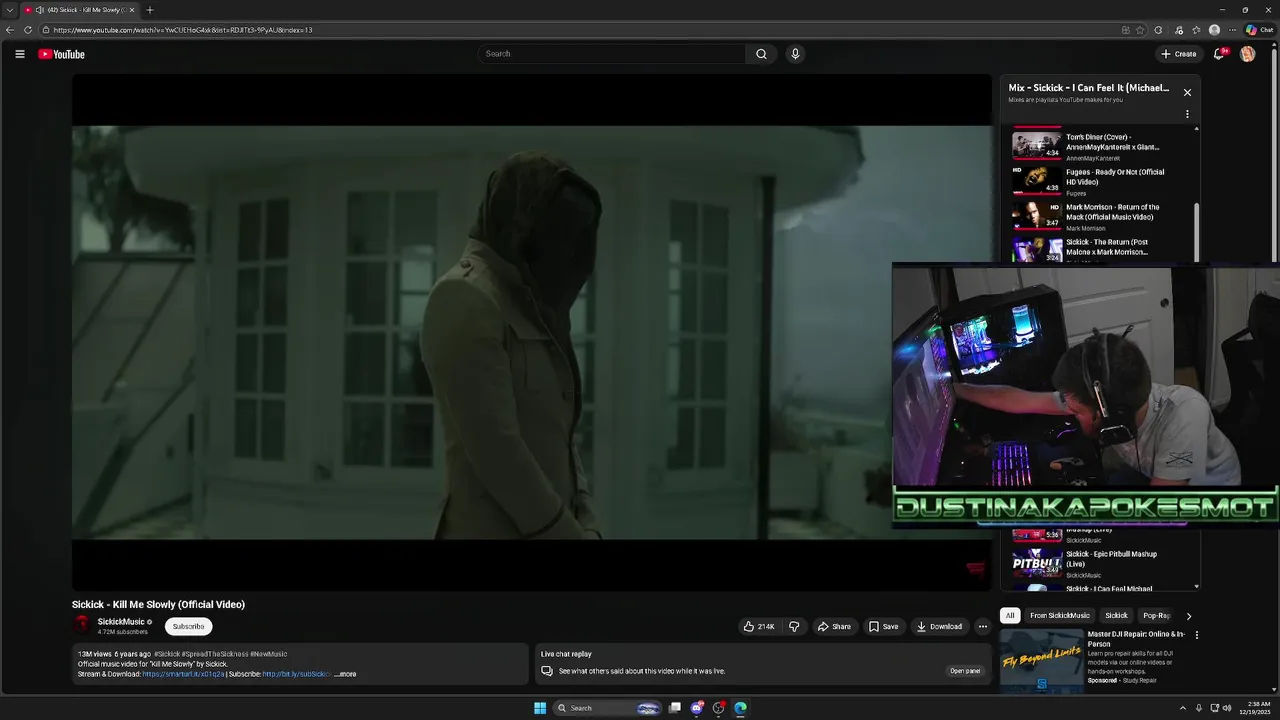Open the YouTube hamburger guide menu

(x=19, y=54)
